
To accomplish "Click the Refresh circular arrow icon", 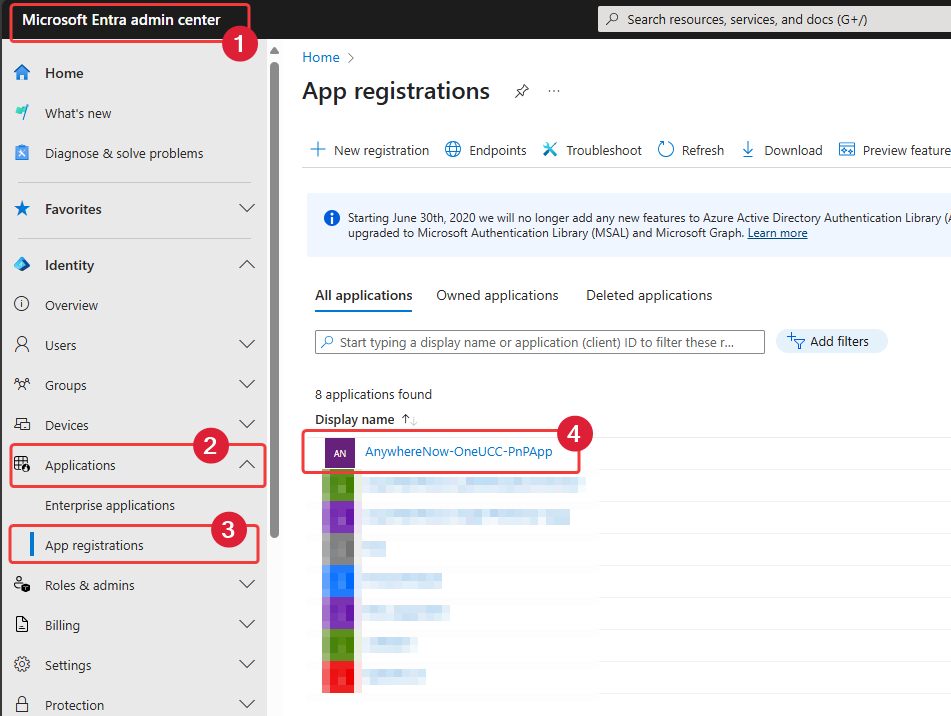I will (665, 149).
